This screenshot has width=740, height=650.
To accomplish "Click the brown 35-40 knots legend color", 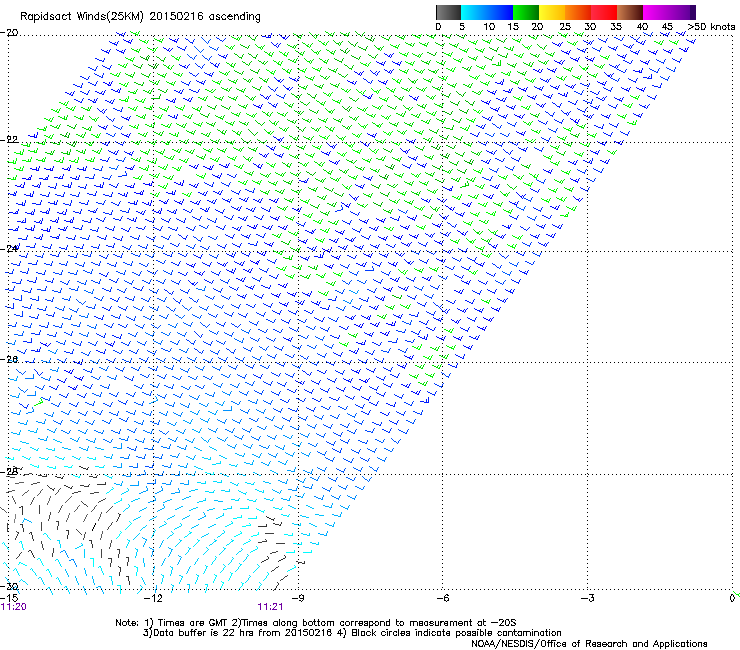I will 630,12.
